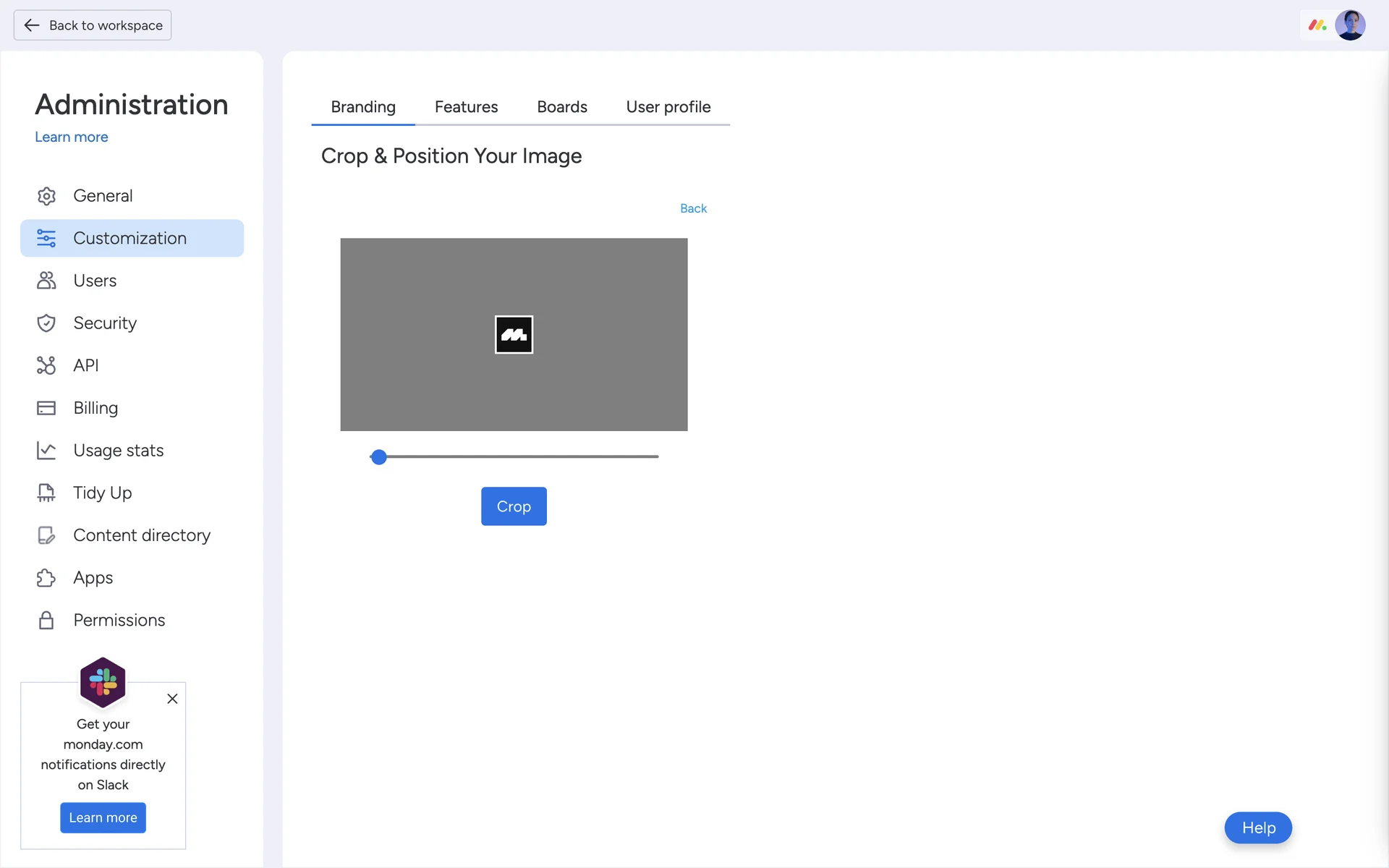The height and width of the screenshot is (868, 1389).
Task: Open Security via the shield icon
Action: (x=46, y=323)
